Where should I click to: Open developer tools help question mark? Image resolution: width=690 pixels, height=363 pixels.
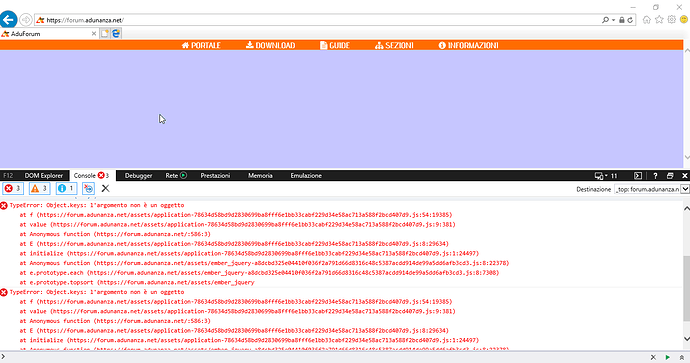(655, 176)
